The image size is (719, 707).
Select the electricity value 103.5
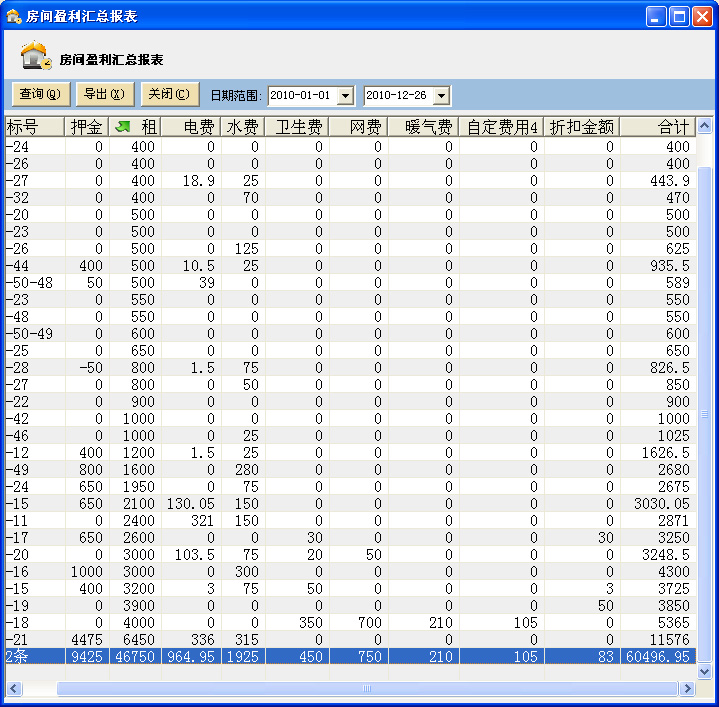[x=191, y=555]
